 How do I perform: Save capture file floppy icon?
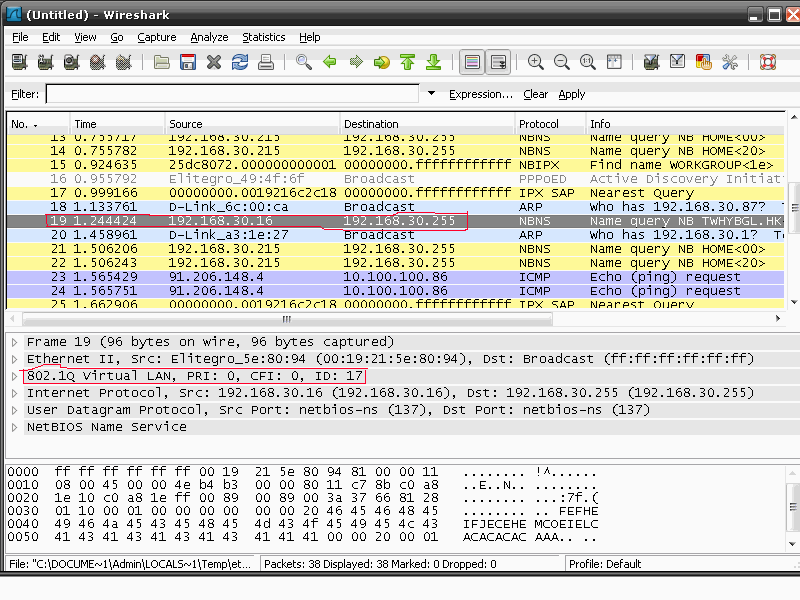pyautogui.click(x=188, y=62)
